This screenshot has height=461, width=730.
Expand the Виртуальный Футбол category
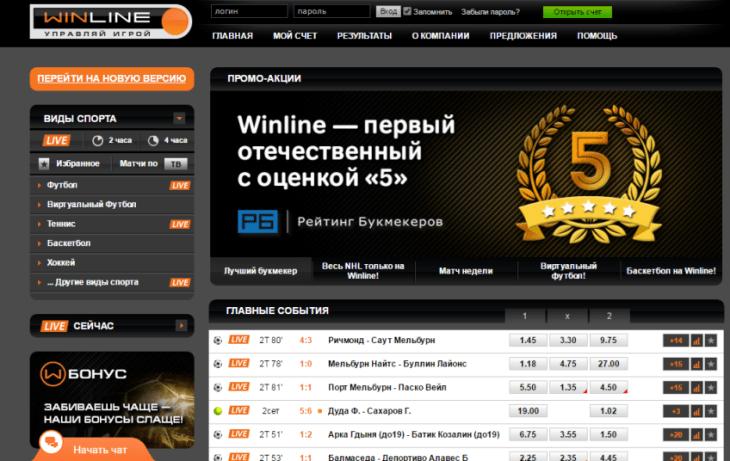tap(112, 204)
